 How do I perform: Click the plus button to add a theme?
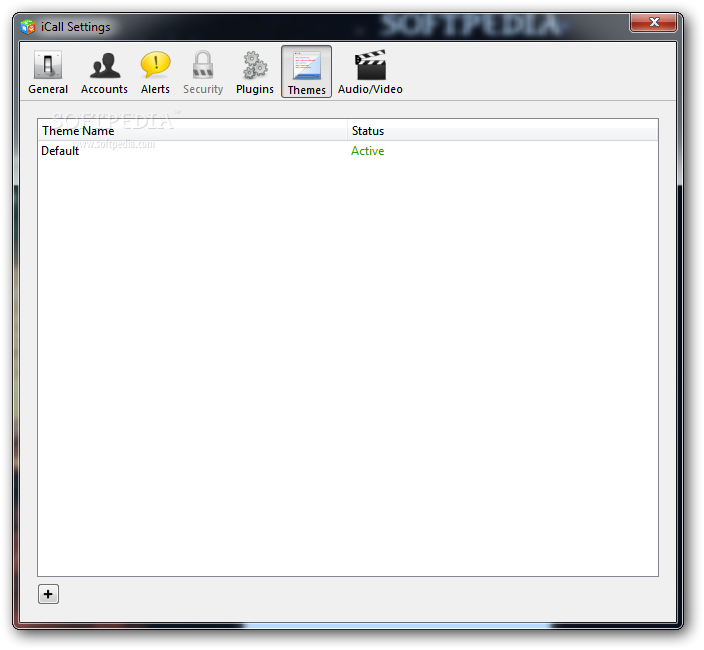pos(48,594)
